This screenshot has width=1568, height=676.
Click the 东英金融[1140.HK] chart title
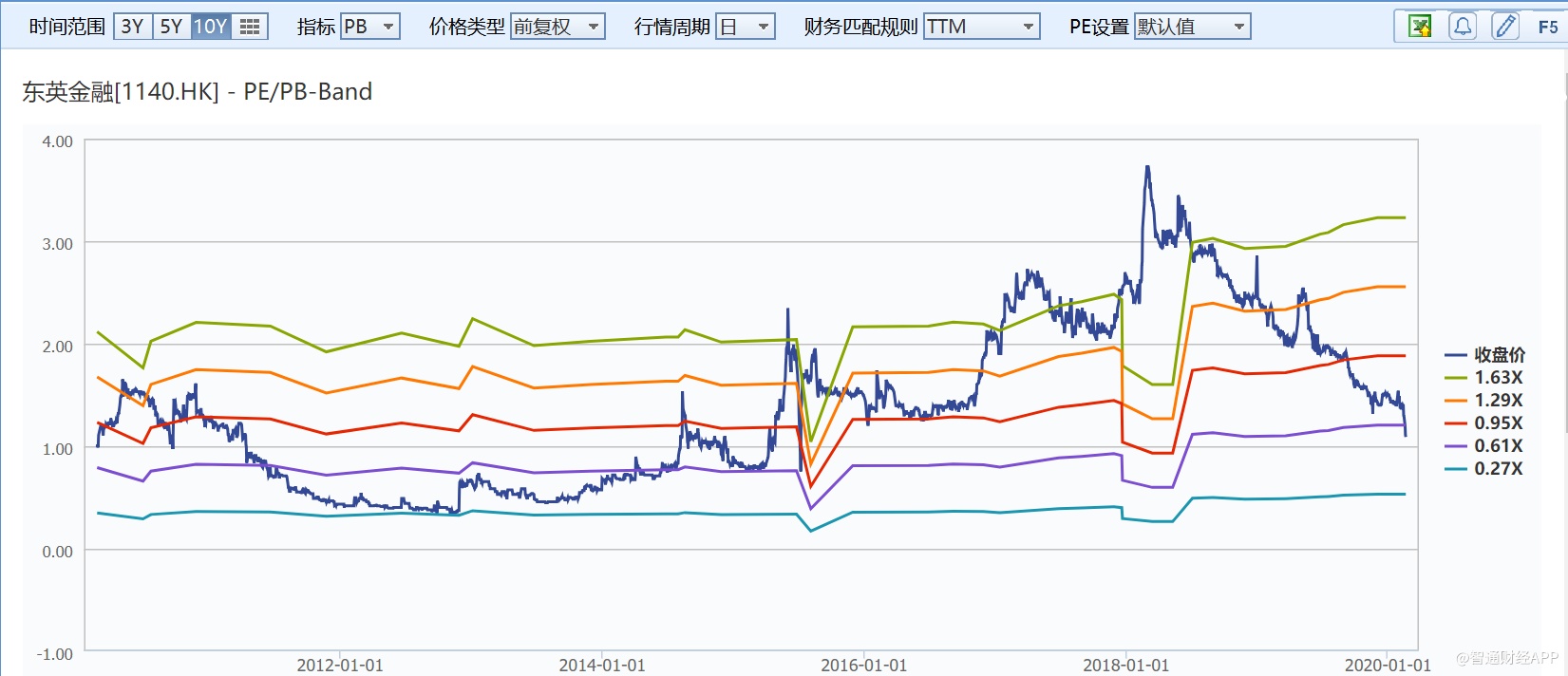(x=197, y=92)
